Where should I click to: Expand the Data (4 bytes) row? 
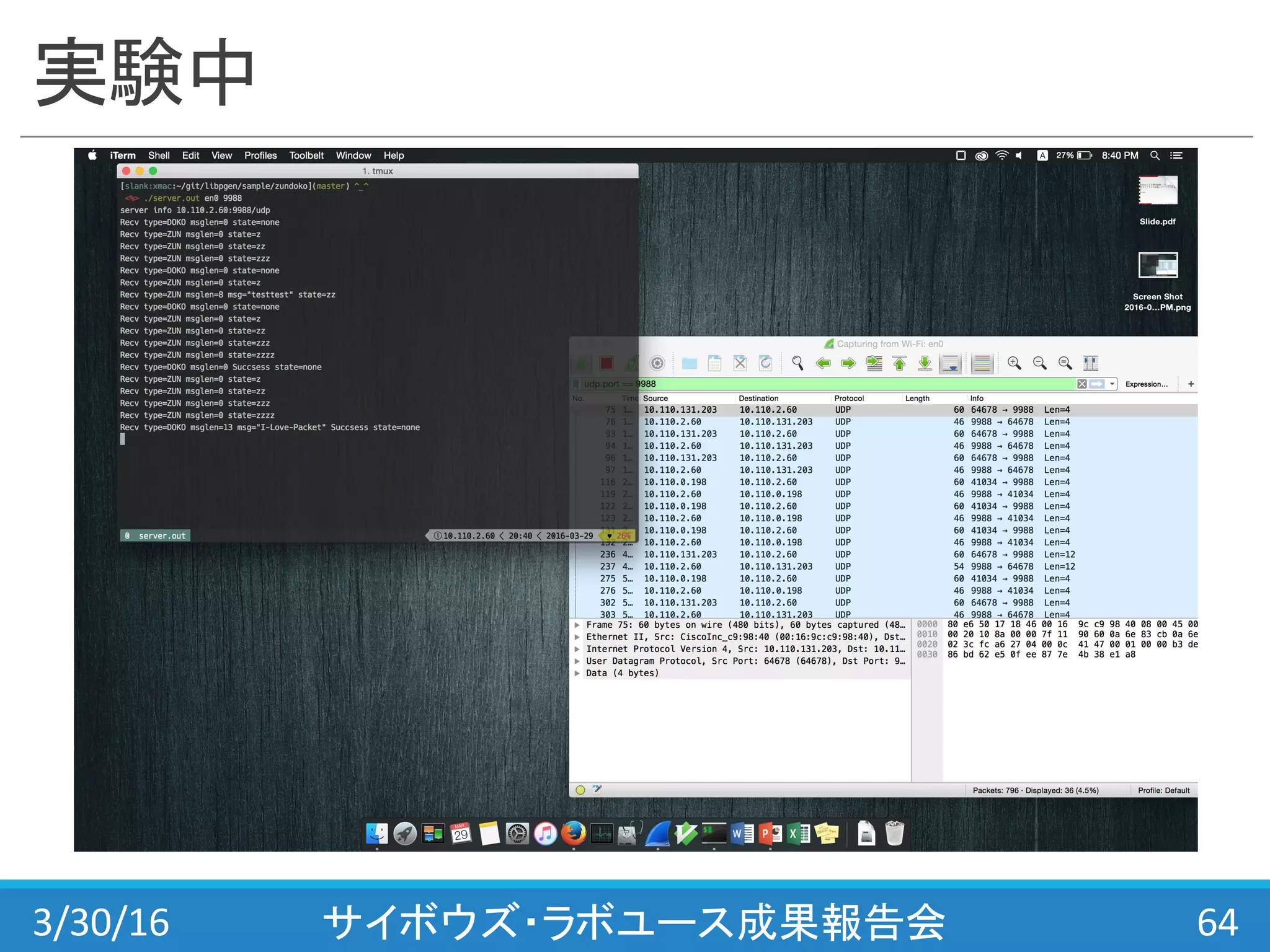pos(577,673)
